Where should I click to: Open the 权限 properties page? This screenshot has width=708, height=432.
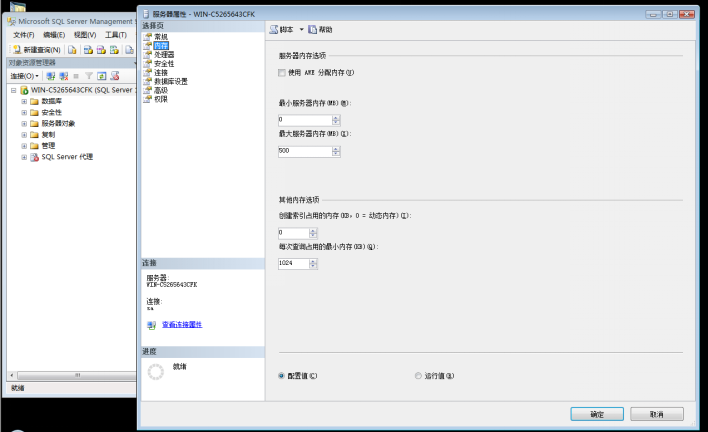point(161,99)
